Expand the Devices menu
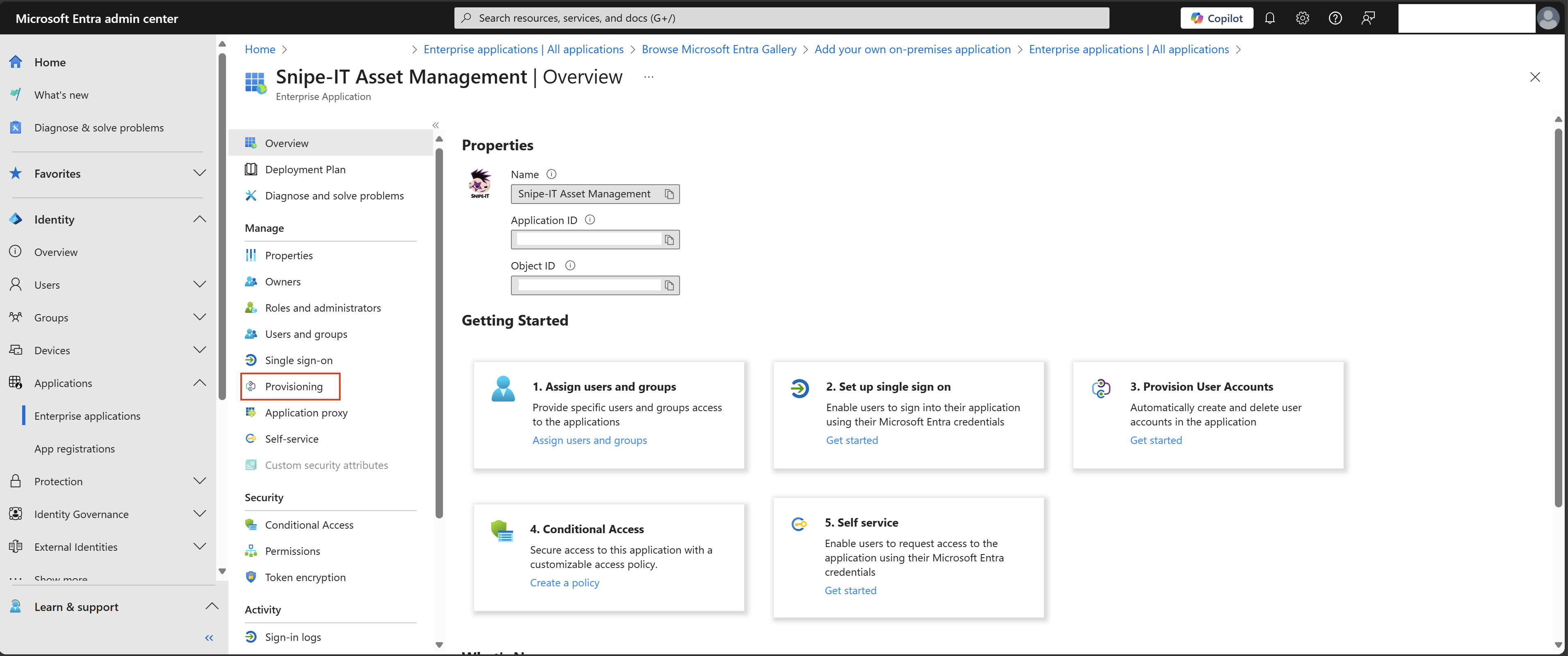This screenshot has height=656, width=1568. click(199, 350)
